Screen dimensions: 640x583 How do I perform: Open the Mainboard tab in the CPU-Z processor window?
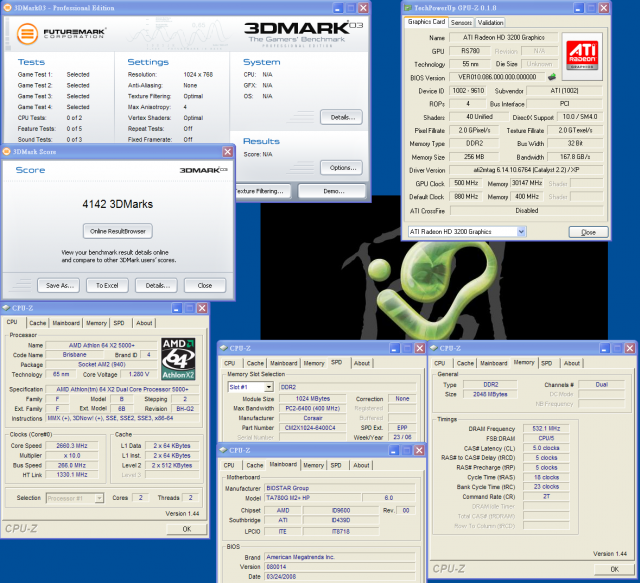coord(66,323)
